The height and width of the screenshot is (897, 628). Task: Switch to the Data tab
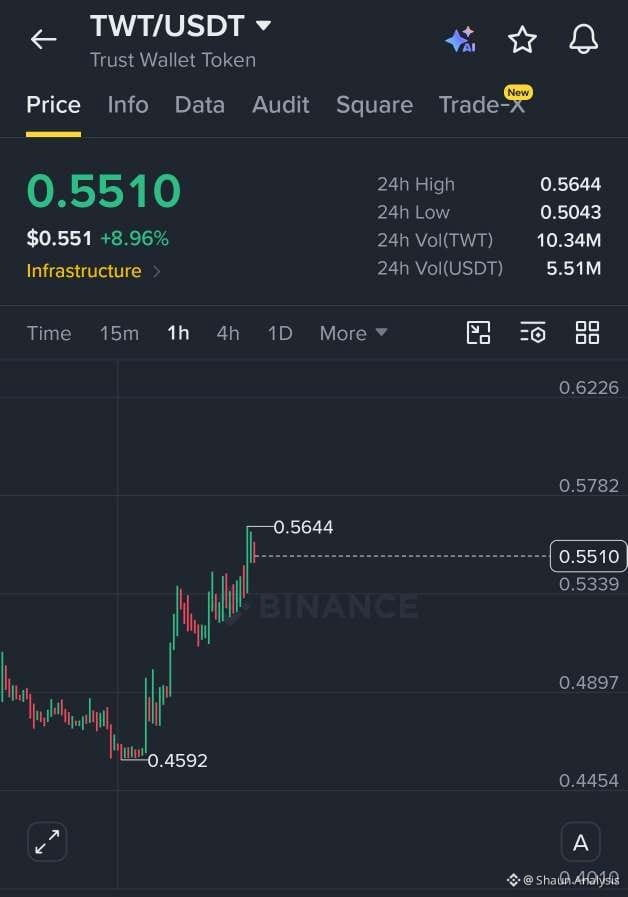200,105
